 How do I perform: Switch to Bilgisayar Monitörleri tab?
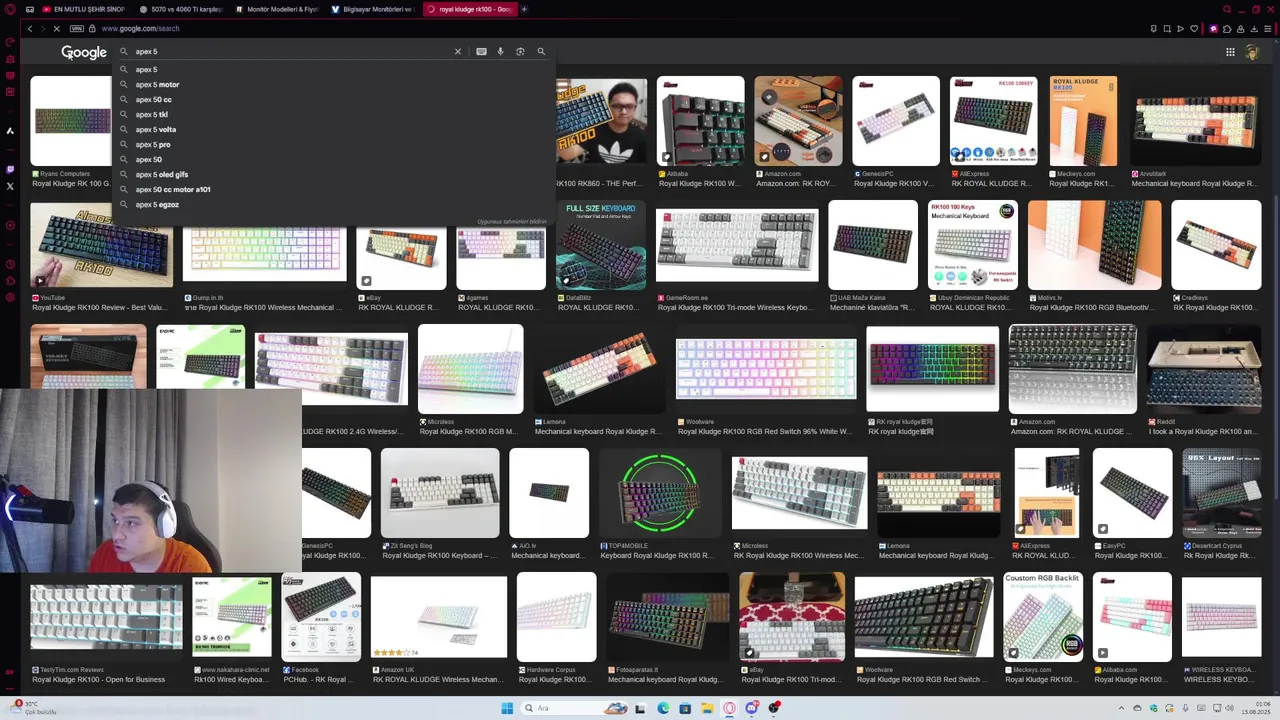click(374, 9)
